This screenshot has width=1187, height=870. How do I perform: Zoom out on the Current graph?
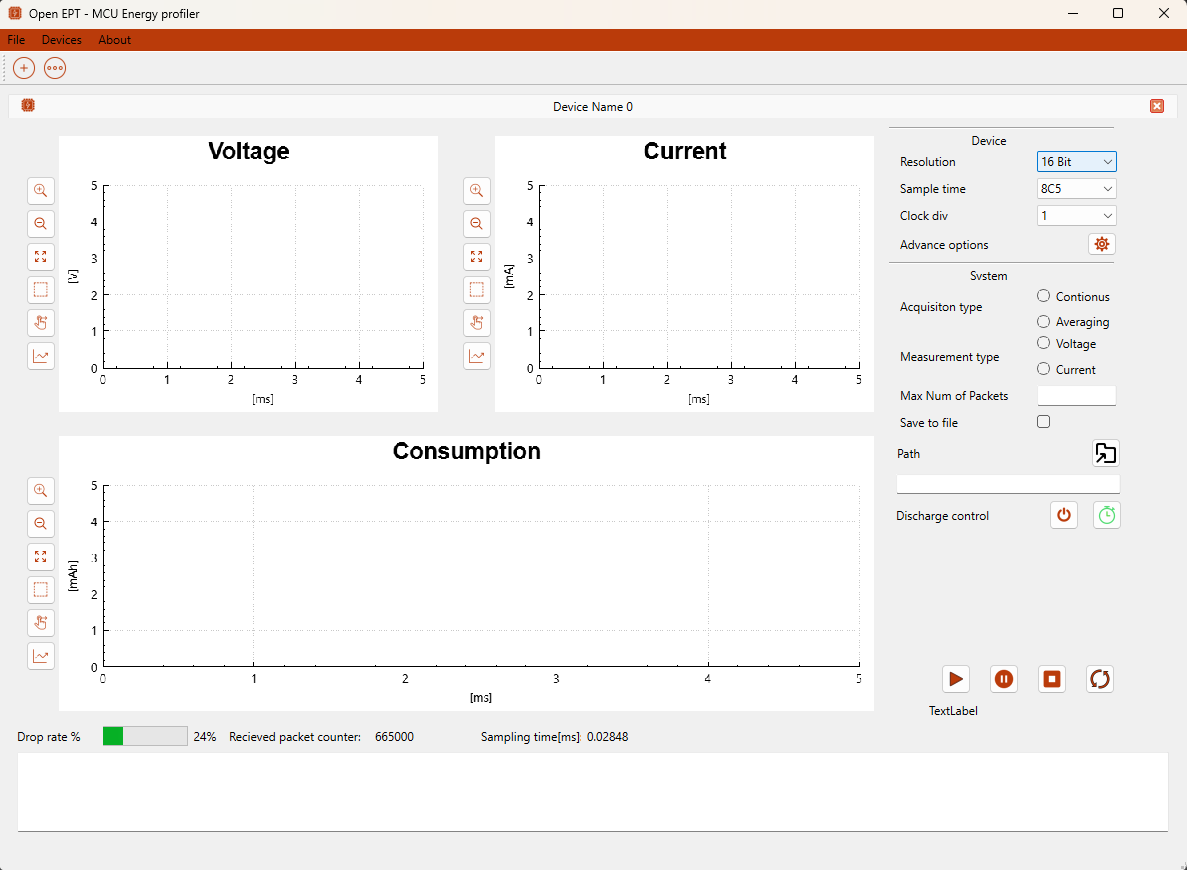(477, 224)
